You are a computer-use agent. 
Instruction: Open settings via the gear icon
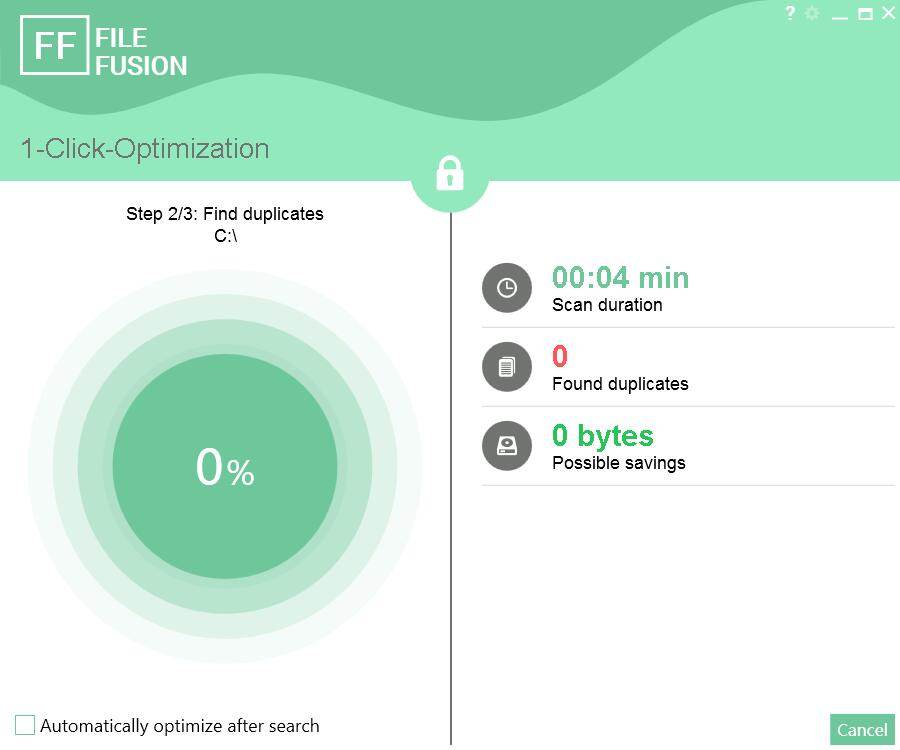pos(812,14)
